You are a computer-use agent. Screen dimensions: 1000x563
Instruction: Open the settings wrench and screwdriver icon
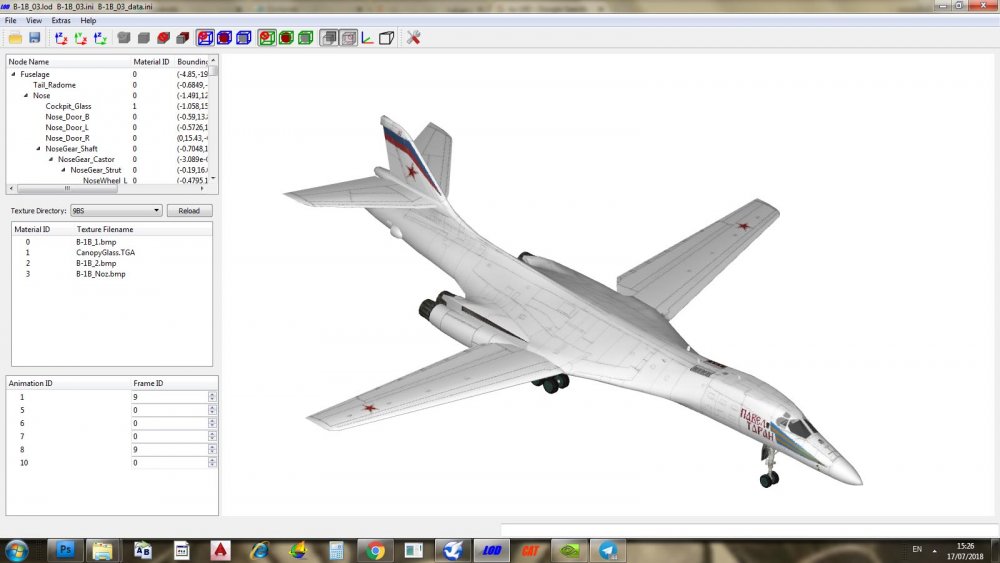click(x=413, y=38)
